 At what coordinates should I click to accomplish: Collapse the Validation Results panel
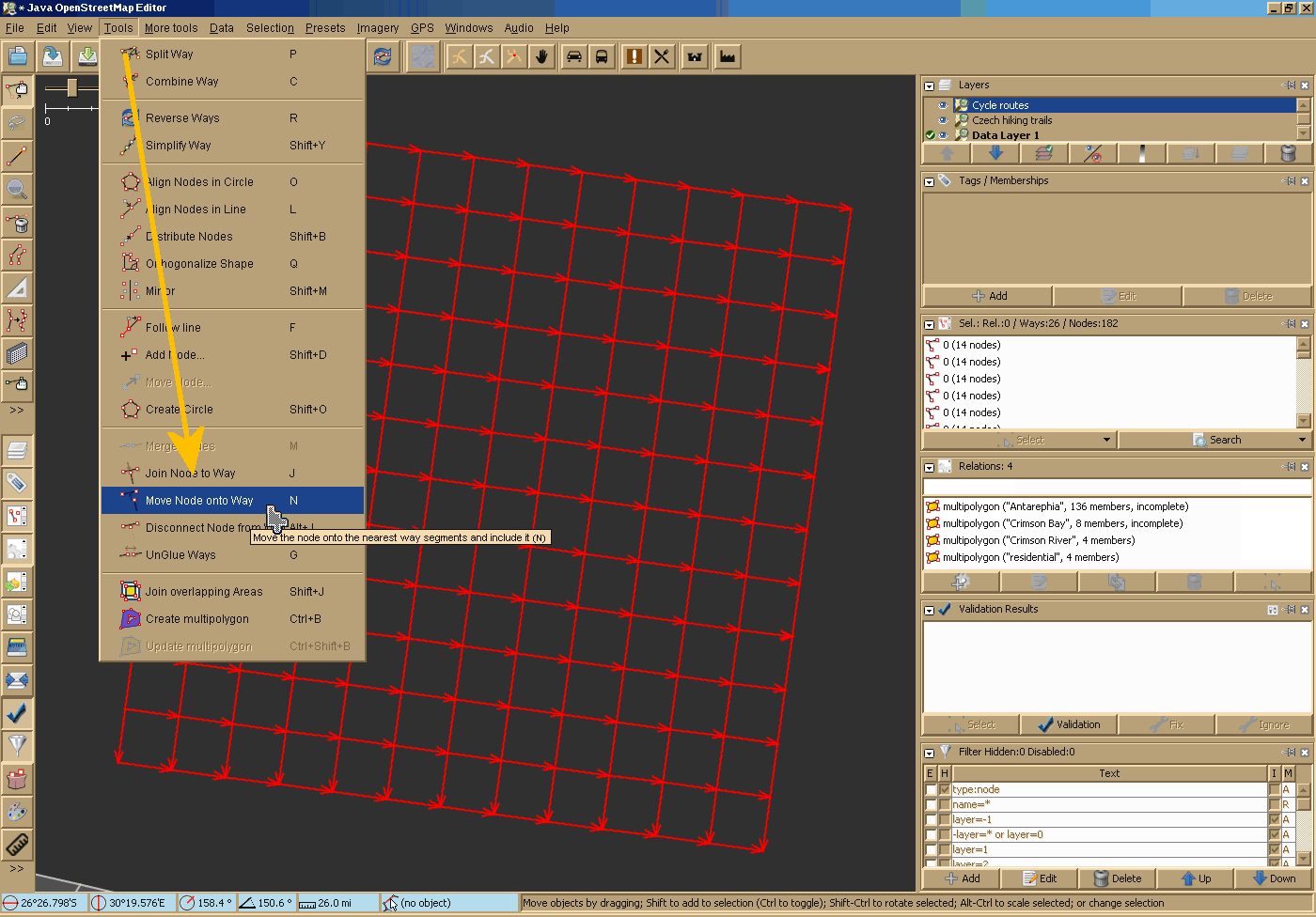(x=929, y=610)
